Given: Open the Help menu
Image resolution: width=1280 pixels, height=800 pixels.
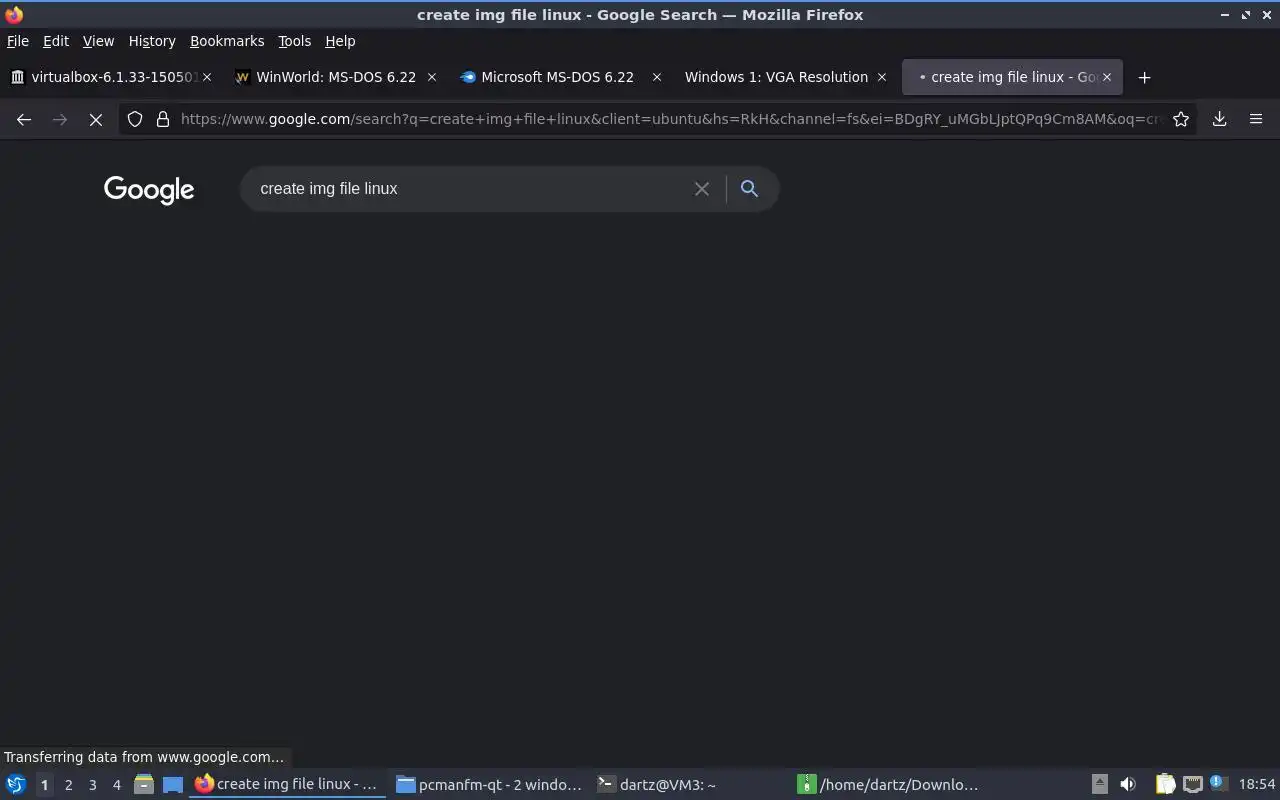Looking at the screenshot, I should click(x=340, y=41).
